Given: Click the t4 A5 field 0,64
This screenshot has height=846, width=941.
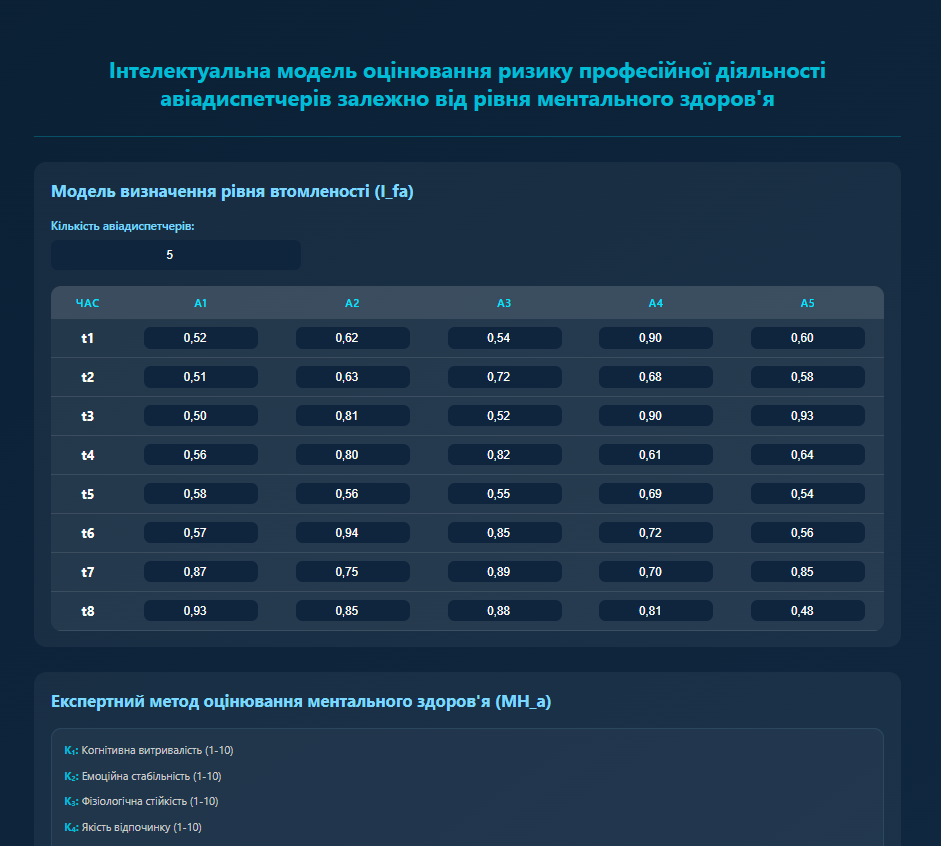Looking at the screenshot, I should [808, 455].
